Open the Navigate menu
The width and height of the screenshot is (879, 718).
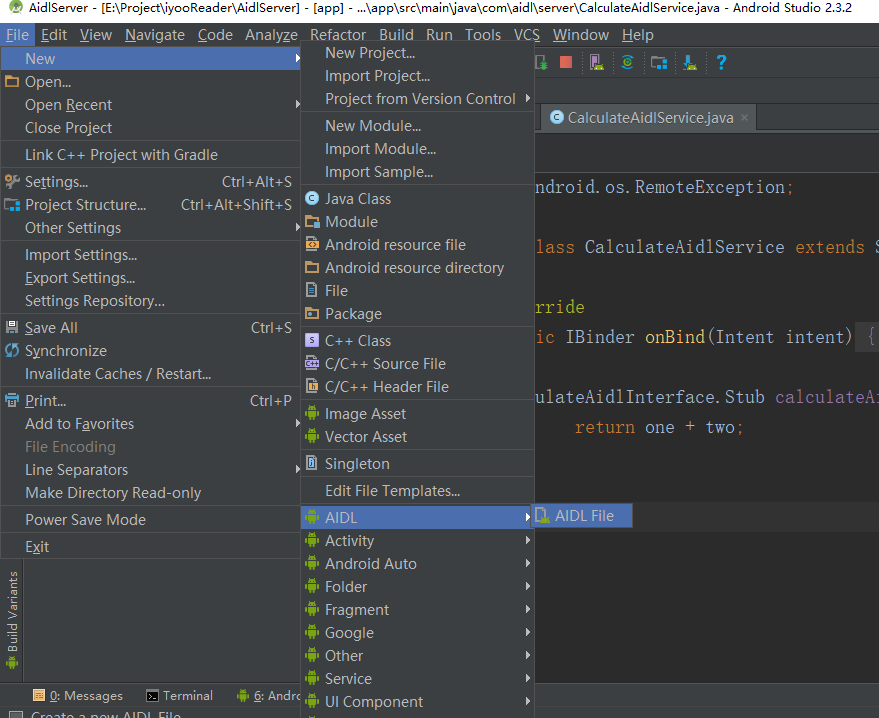[x=155, y=35]
